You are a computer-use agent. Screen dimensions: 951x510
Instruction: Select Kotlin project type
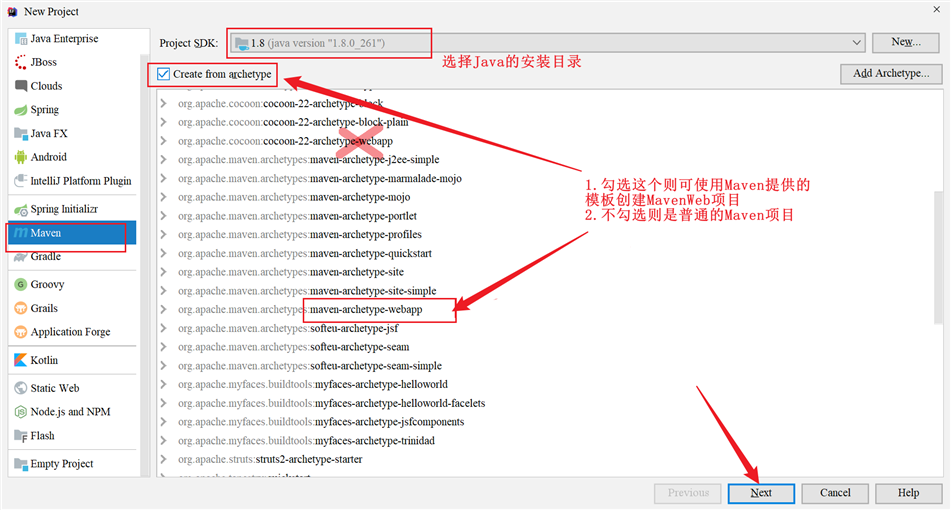tap(72, 360)
